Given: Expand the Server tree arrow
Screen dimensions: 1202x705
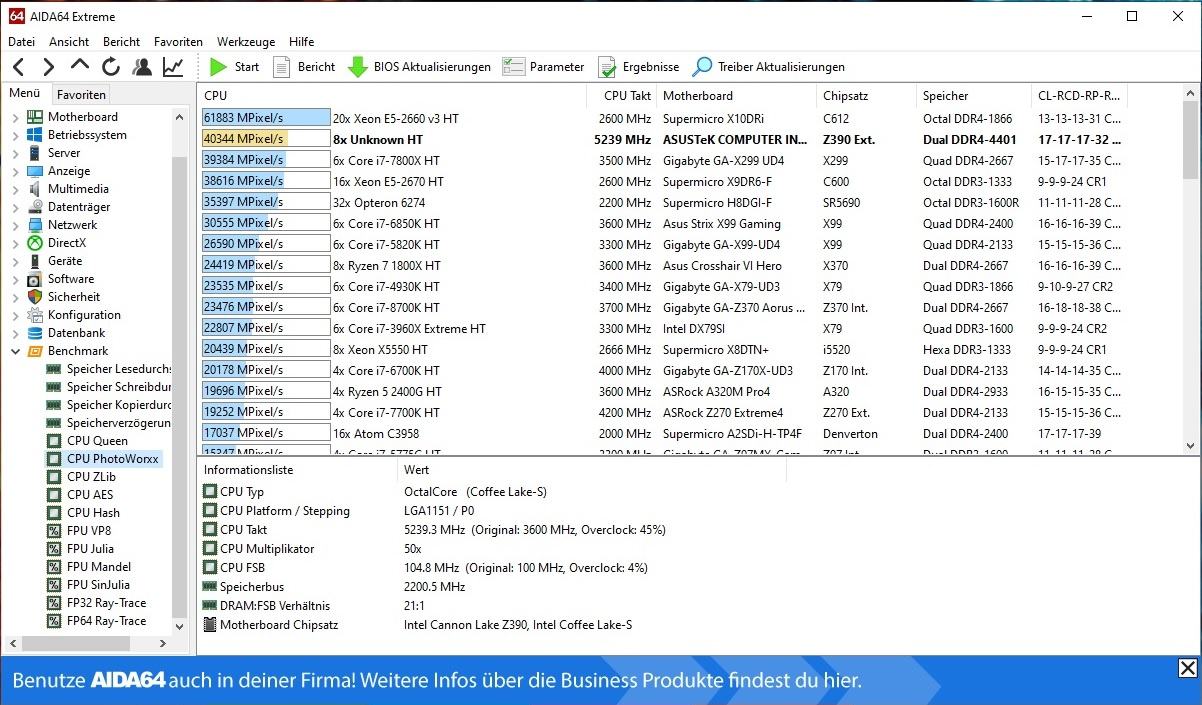Looking at the screenshot, I should 15,153.
